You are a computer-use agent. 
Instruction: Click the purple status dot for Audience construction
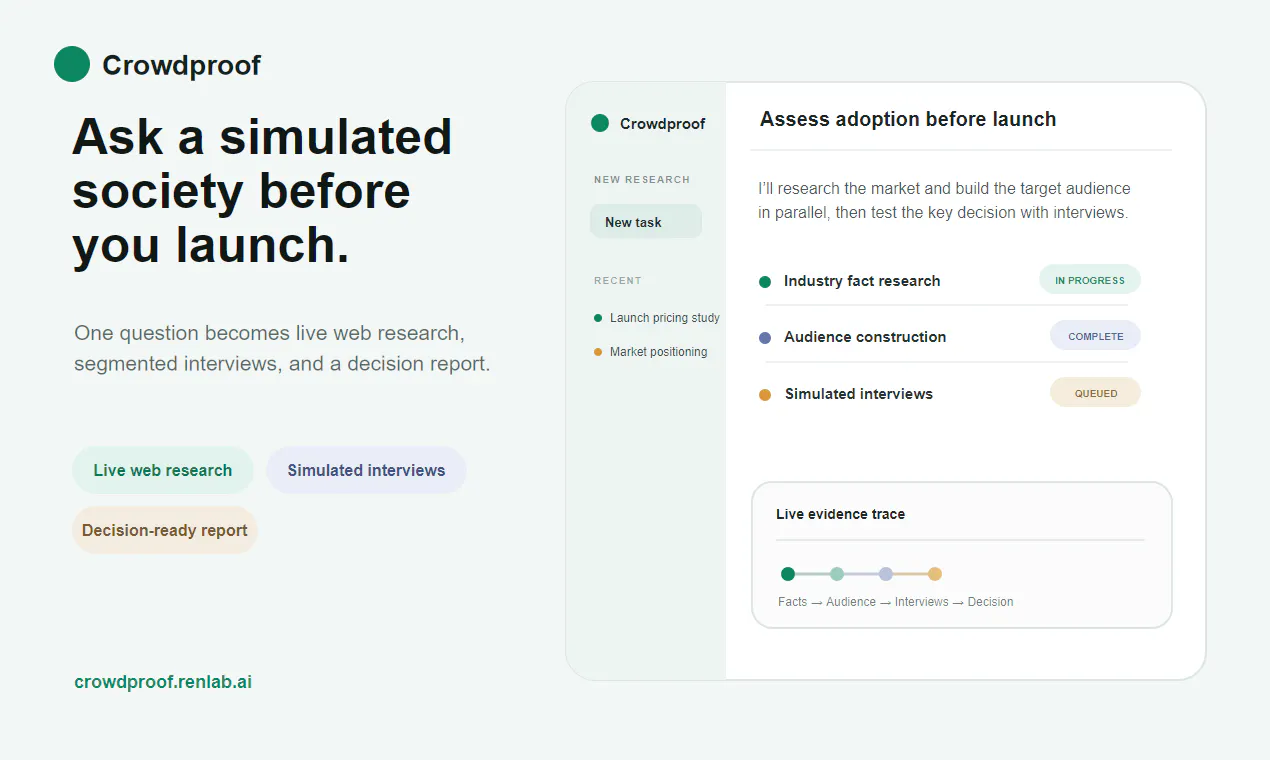(765, 338)
